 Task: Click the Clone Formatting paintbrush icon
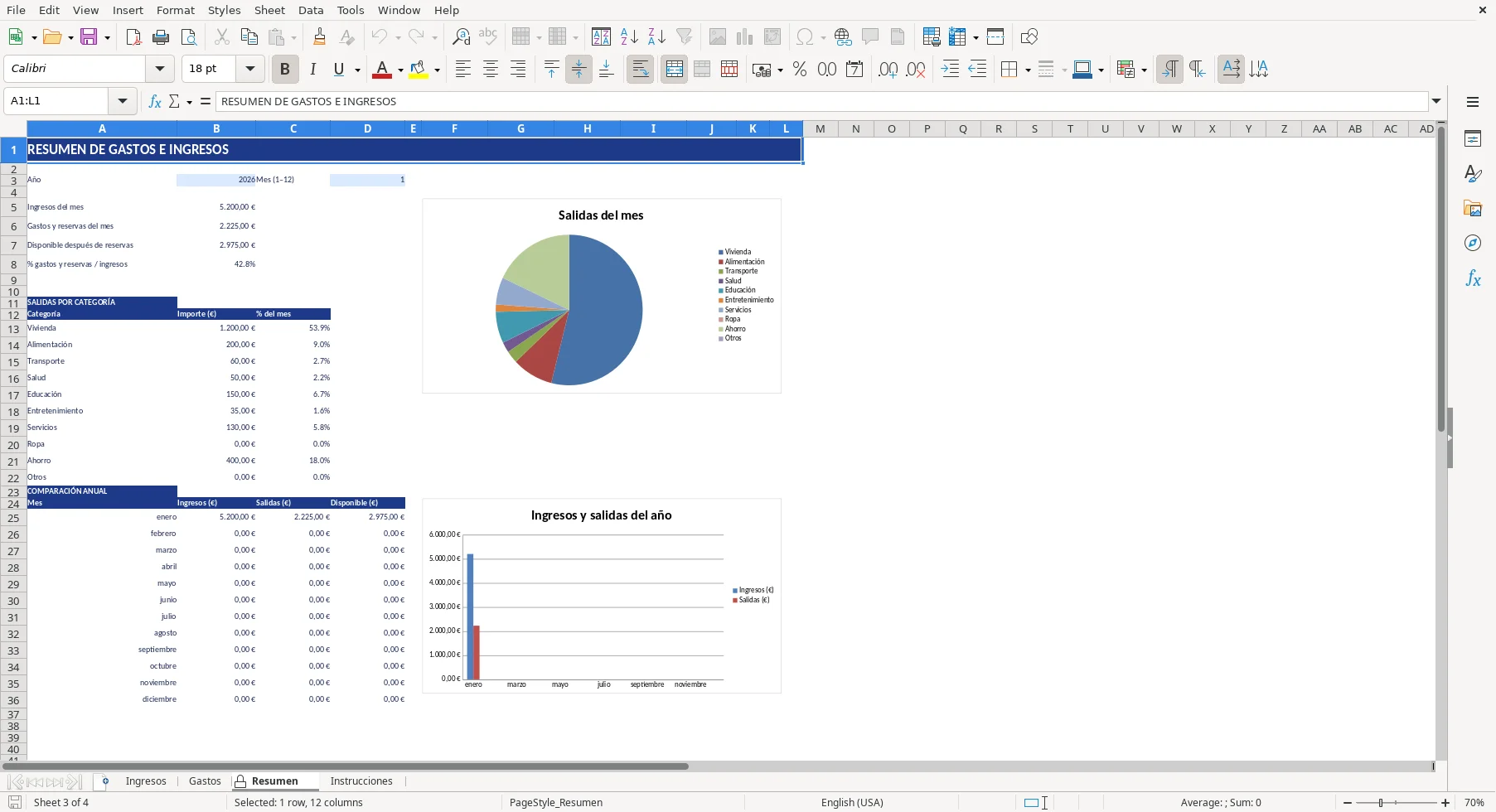tap(319, 36)
